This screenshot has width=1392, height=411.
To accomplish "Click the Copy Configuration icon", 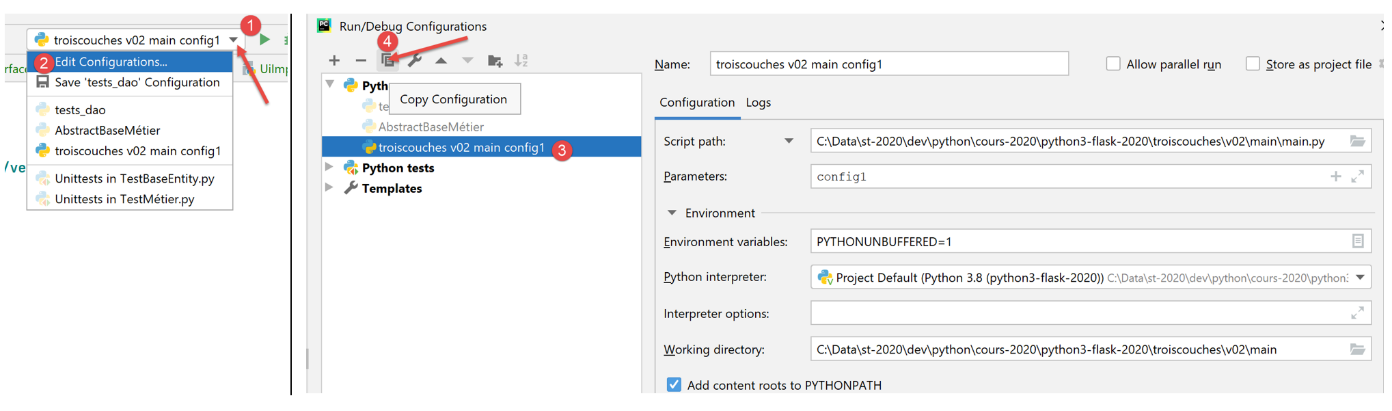I will (389, 61).
